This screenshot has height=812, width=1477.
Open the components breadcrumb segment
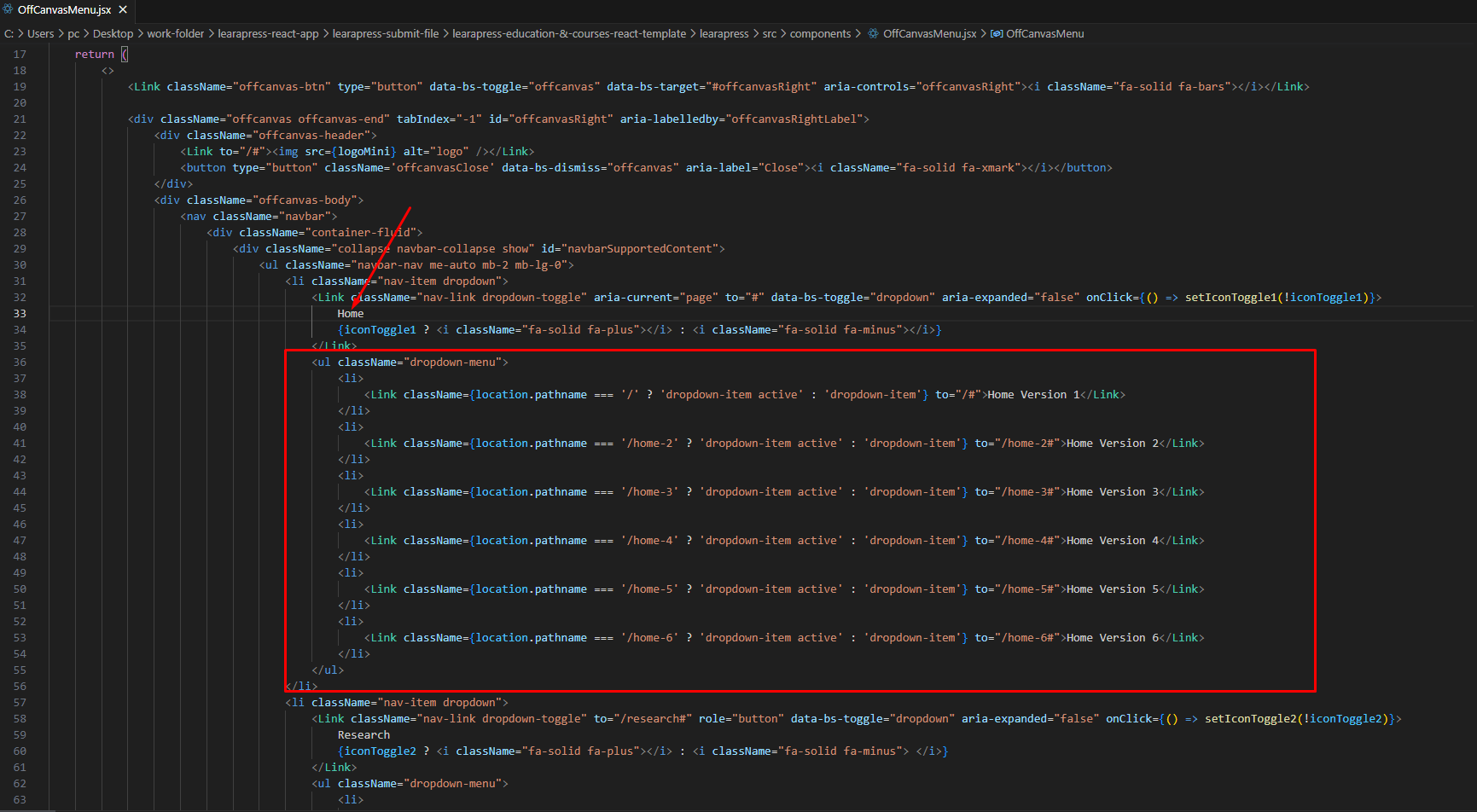(x=820, y=34)
